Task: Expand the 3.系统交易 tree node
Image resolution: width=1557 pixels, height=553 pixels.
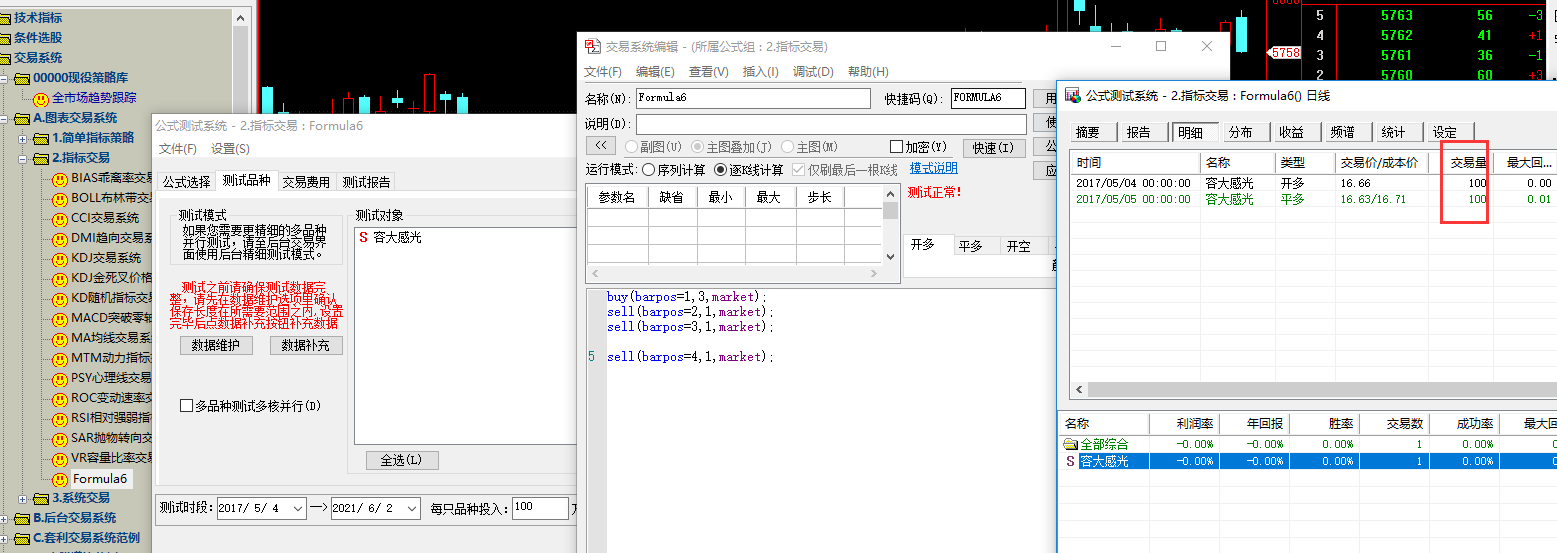Action: [x=23, y=498]
